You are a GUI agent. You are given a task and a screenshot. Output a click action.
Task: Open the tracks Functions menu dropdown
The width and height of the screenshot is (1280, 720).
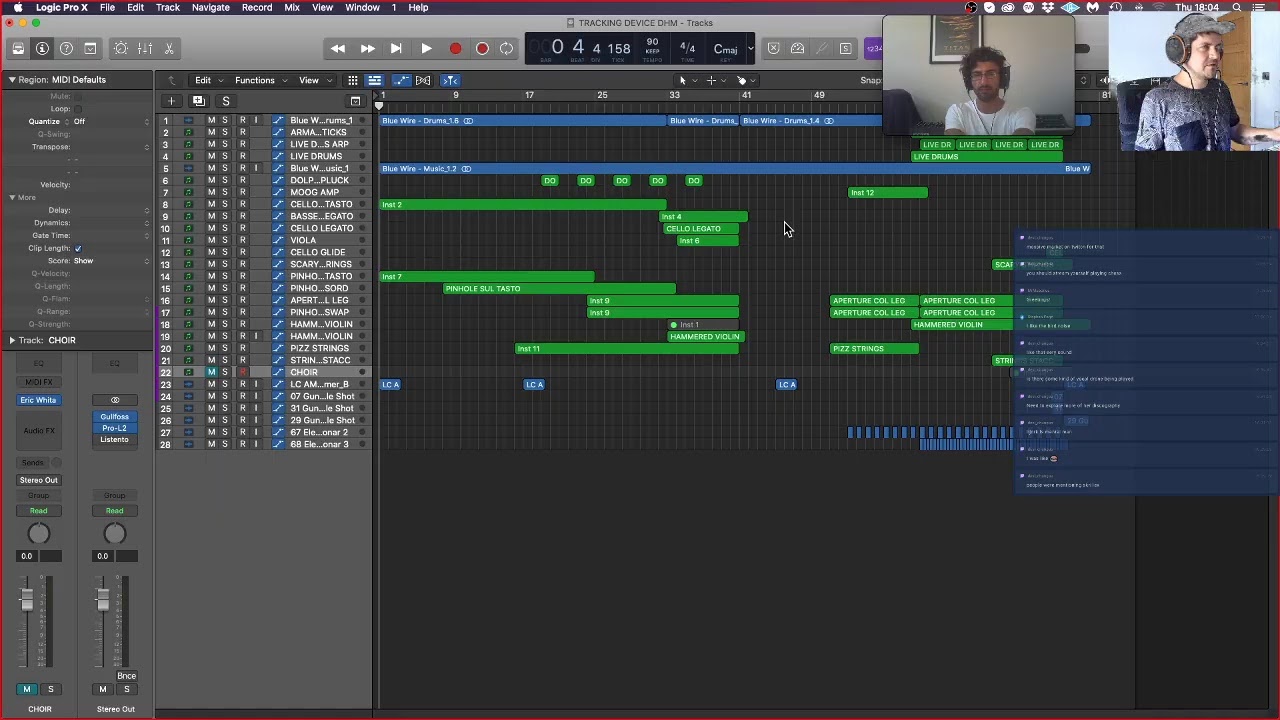pos(259,80)
